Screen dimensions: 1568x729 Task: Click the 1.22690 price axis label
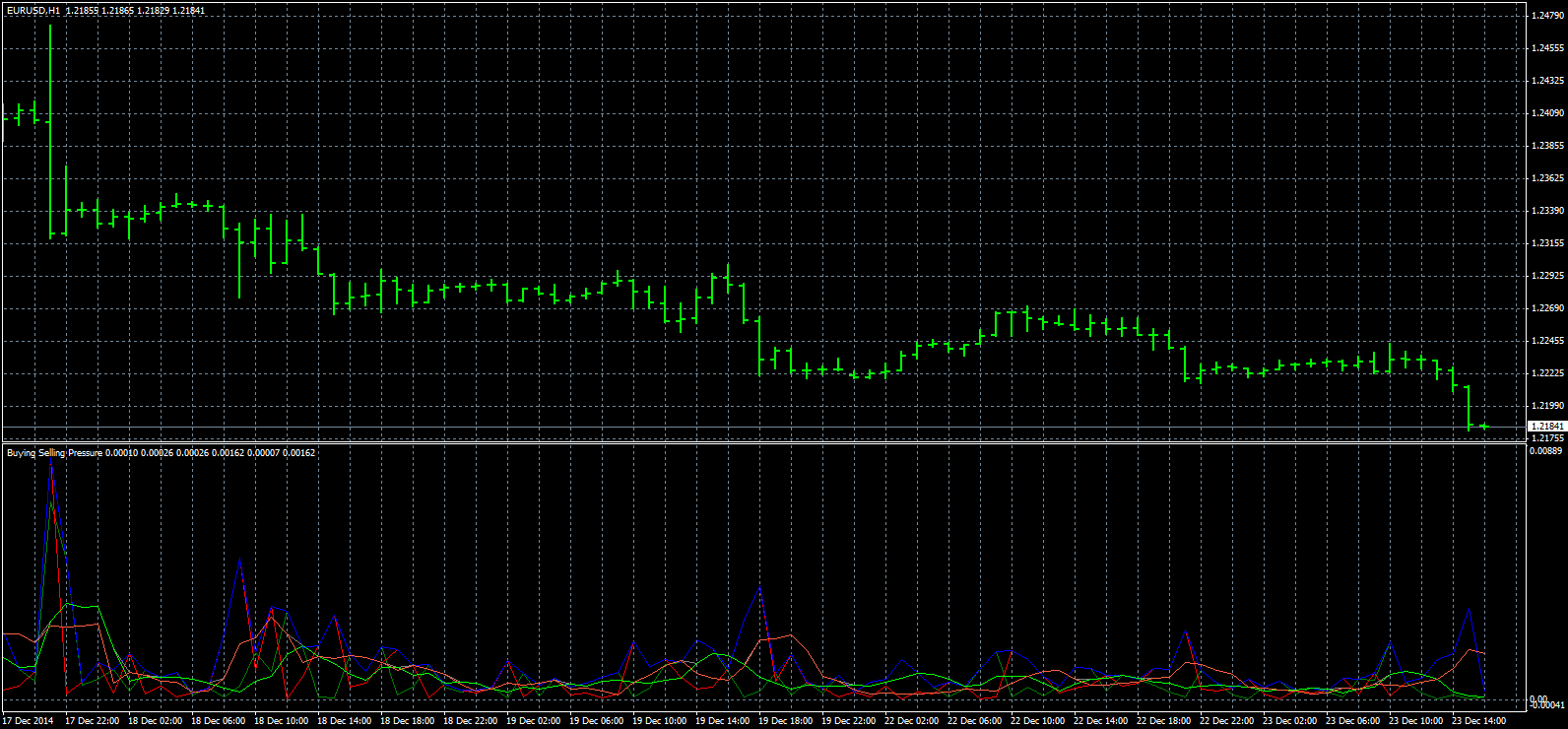point(1549,308)
